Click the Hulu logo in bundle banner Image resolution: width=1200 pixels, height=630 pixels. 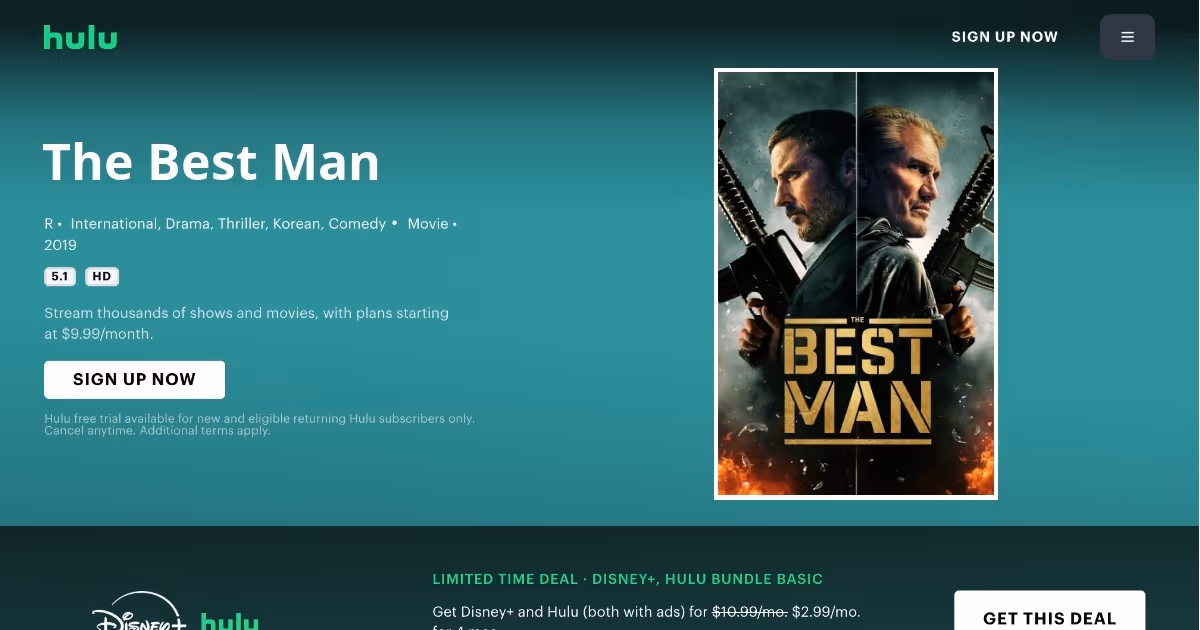click(x=229, y=622)
